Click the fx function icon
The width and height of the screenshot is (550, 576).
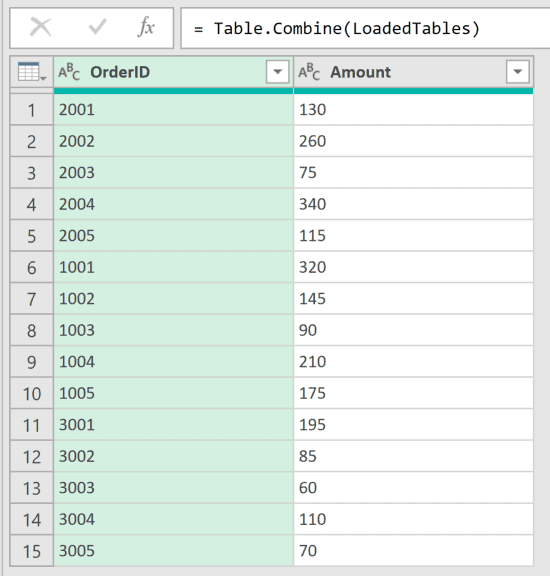(146, 28)
